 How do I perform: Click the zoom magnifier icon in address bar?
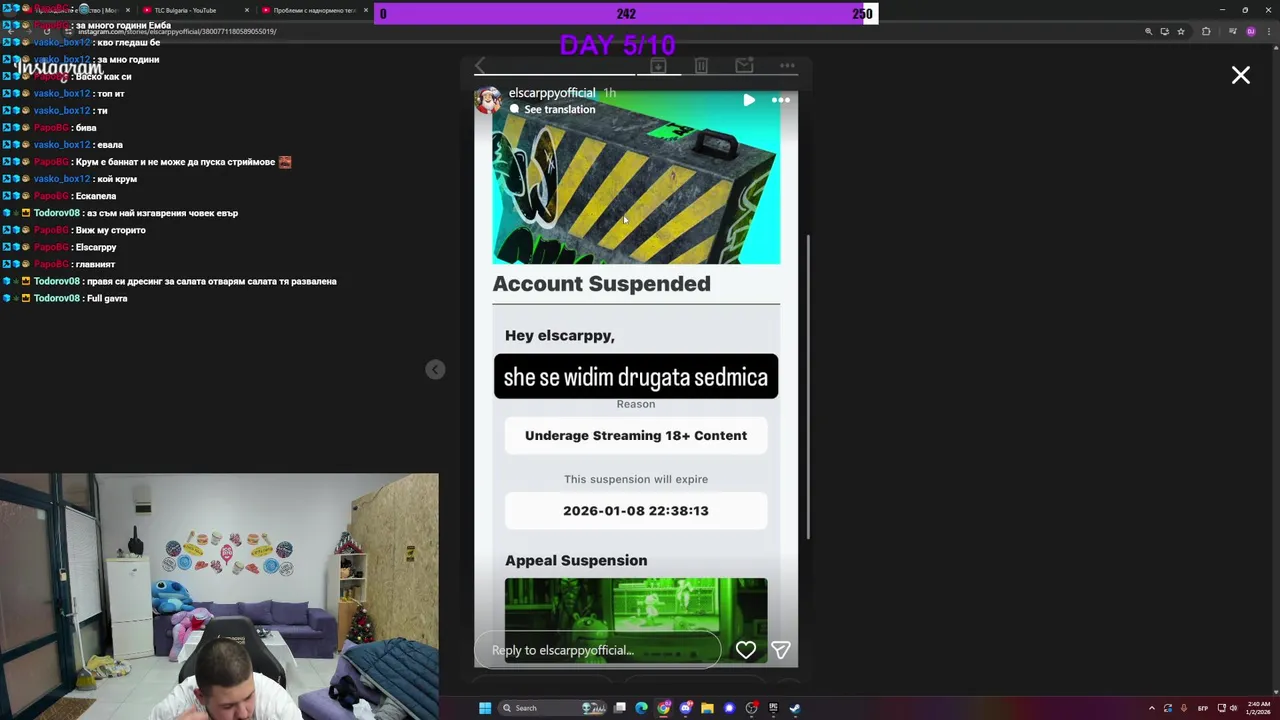[x=1148, y=31]
